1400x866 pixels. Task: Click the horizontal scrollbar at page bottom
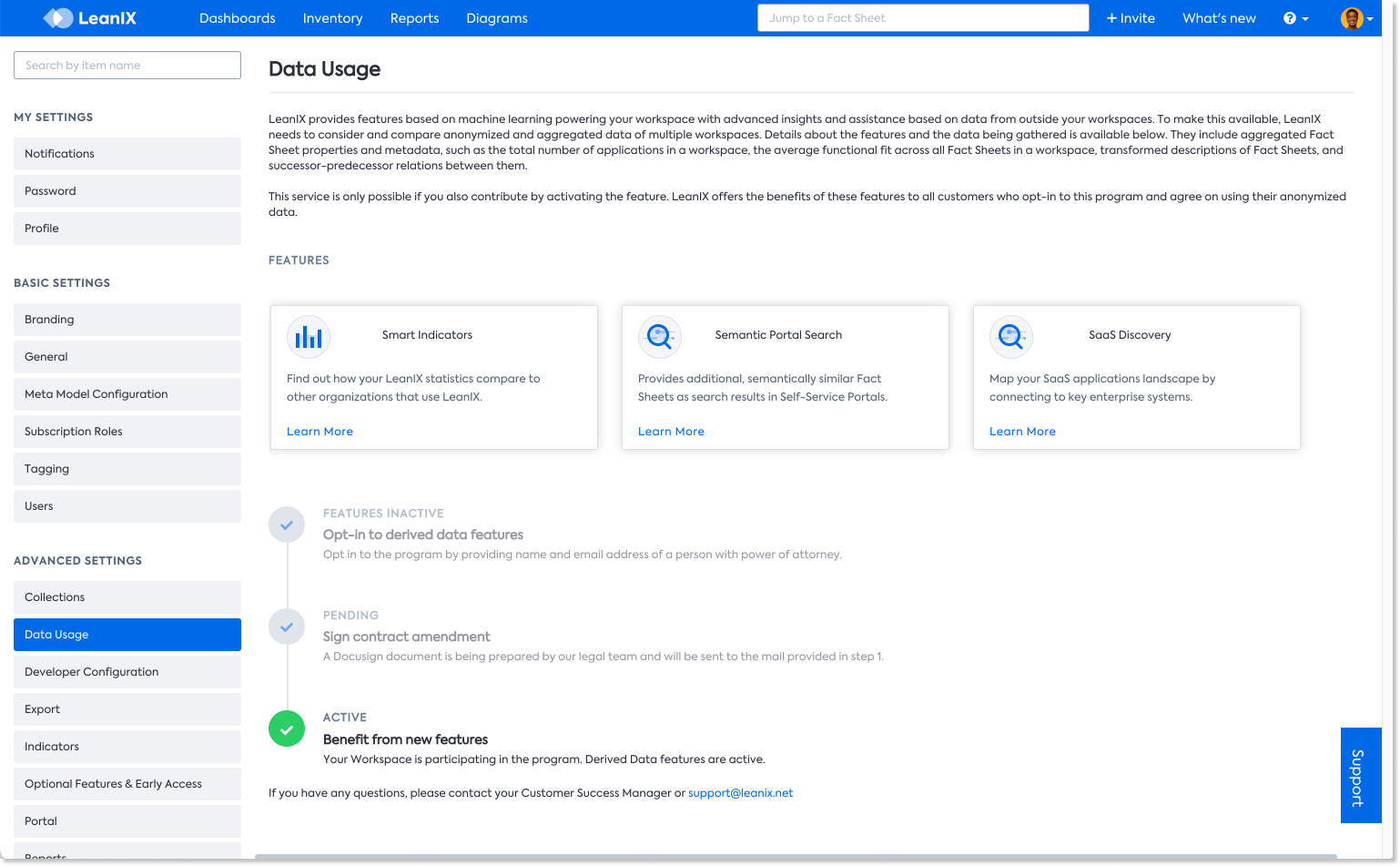click(x=796, y=857)
